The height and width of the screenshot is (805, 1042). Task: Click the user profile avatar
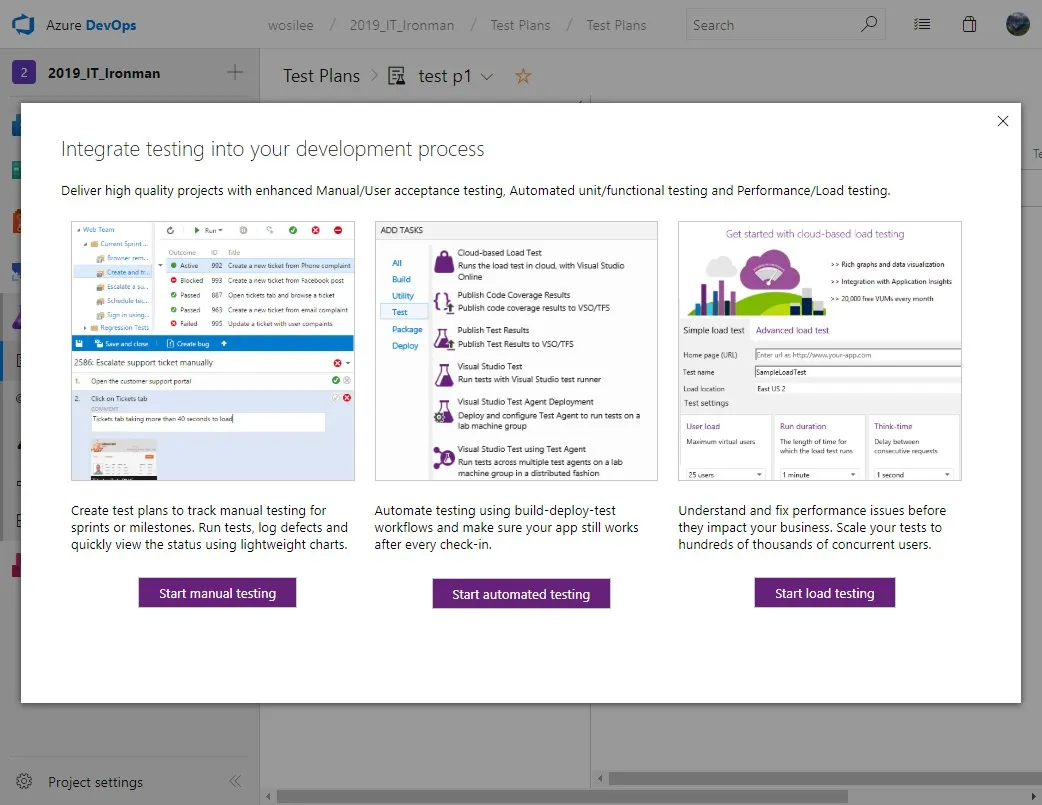(1017, 24)
